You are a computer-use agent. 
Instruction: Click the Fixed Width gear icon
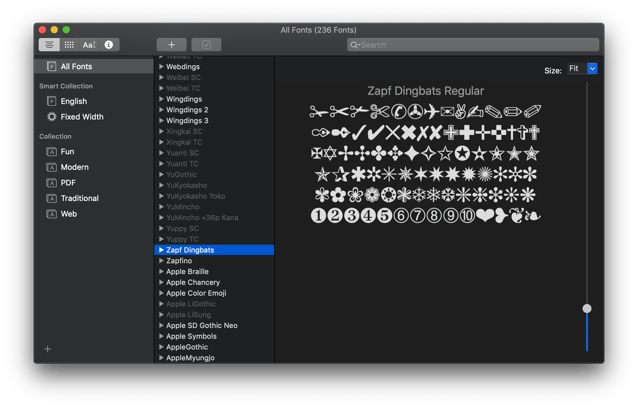(51, 117)
